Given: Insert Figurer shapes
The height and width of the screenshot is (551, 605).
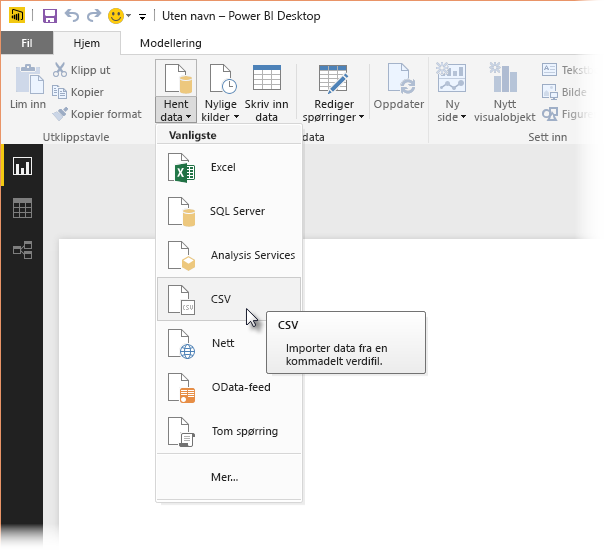Looking at the screenshot, I should coord(566,114).
